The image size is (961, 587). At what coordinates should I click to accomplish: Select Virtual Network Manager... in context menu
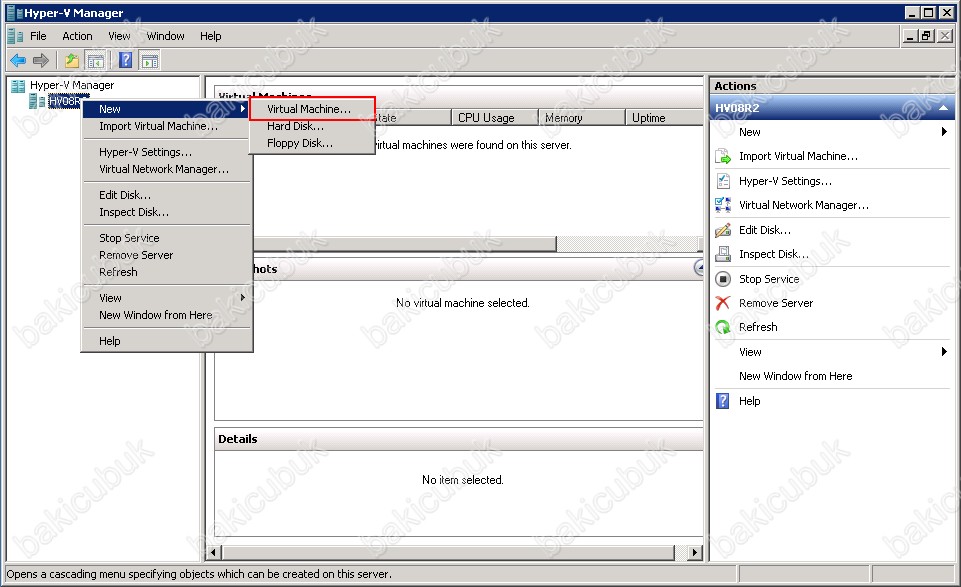pyautogui.click(x=166, y=169)
